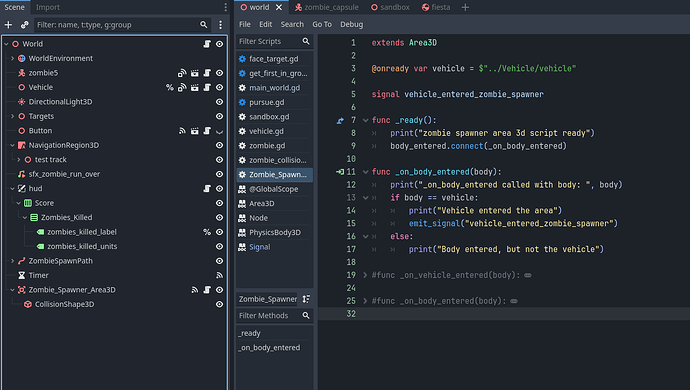The width and height of the screenshot is (690, 390).
Task: Click zombies_killed_label unique name percent icon
Action: tap(207, 232)
